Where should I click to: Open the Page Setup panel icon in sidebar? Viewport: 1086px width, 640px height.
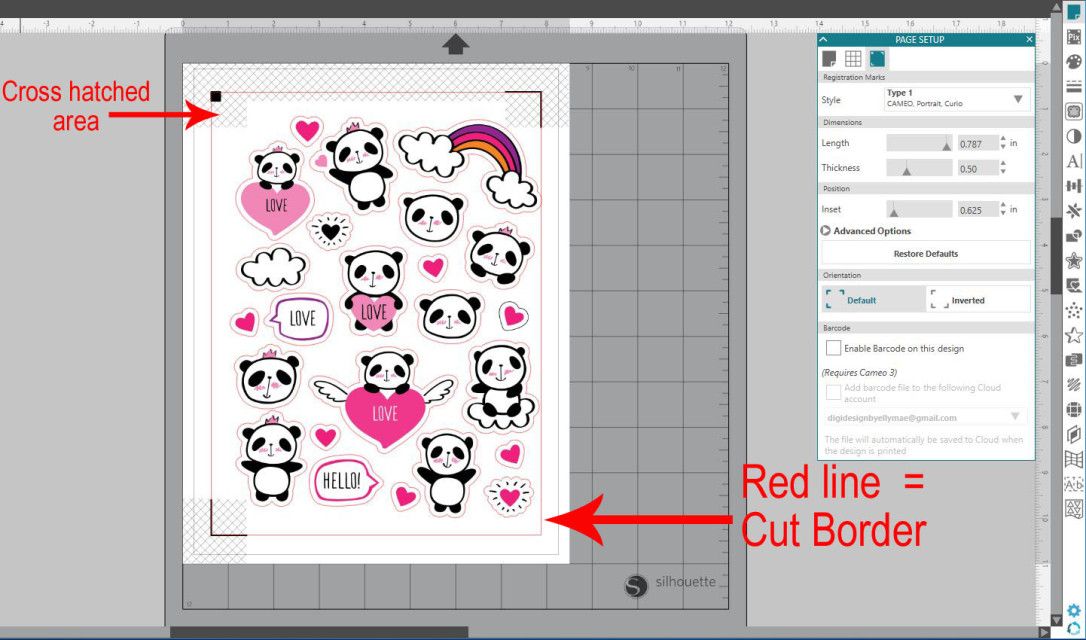coord(1074,12)
